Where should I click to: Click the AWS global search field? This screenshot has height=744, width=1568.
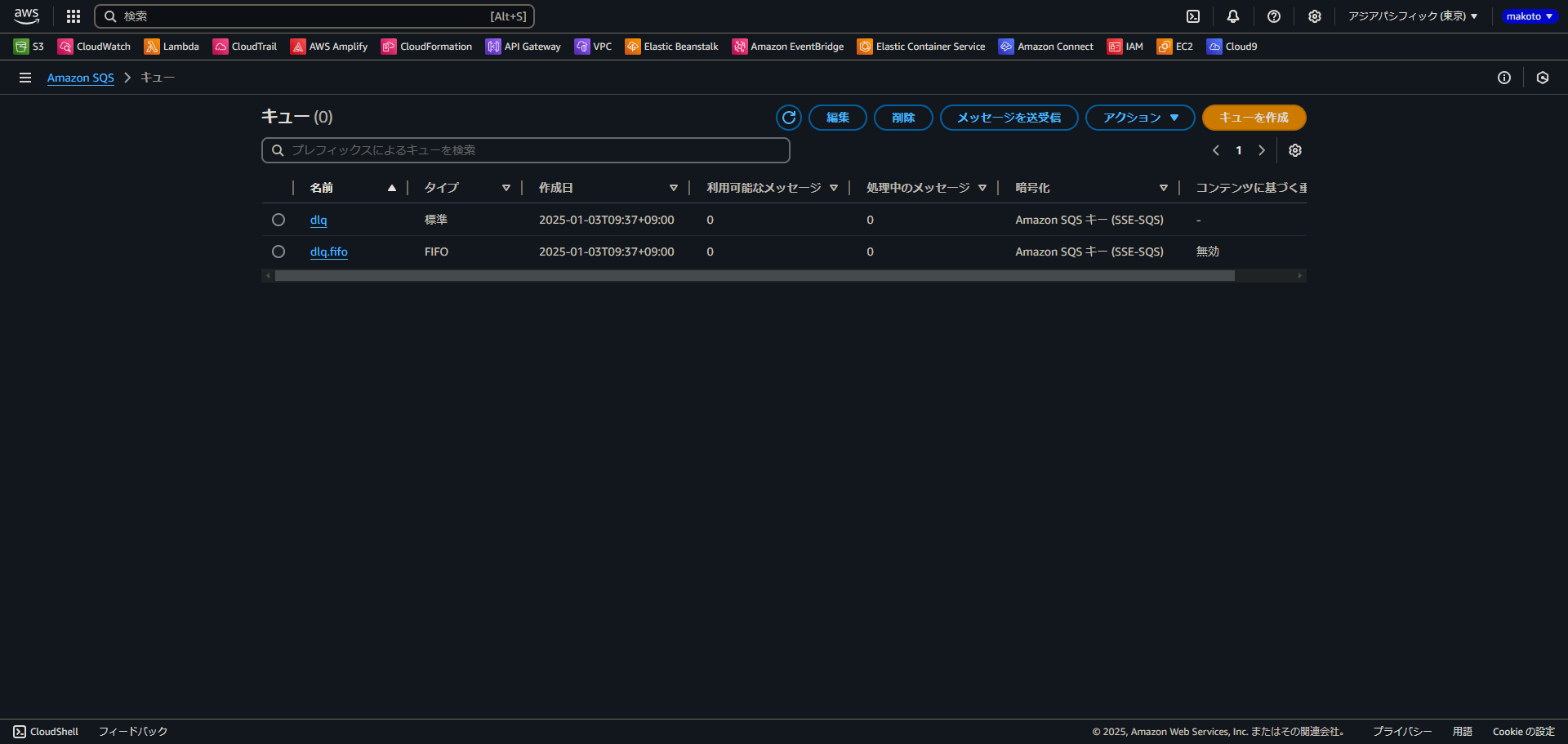pyautogui.click(x=314, y=16)
